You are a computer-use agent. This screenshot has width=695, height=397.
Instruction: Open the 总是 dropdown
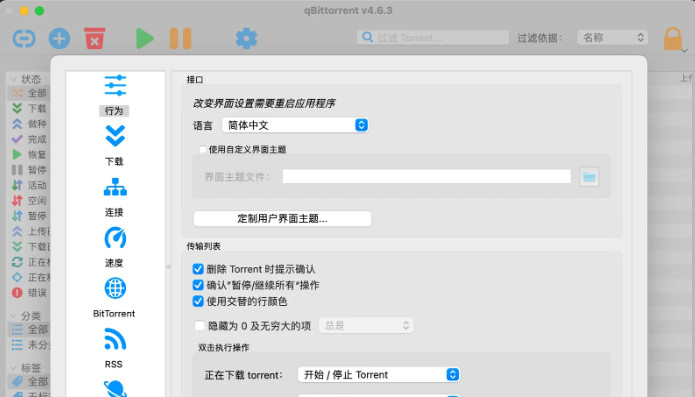pos(366,326)
